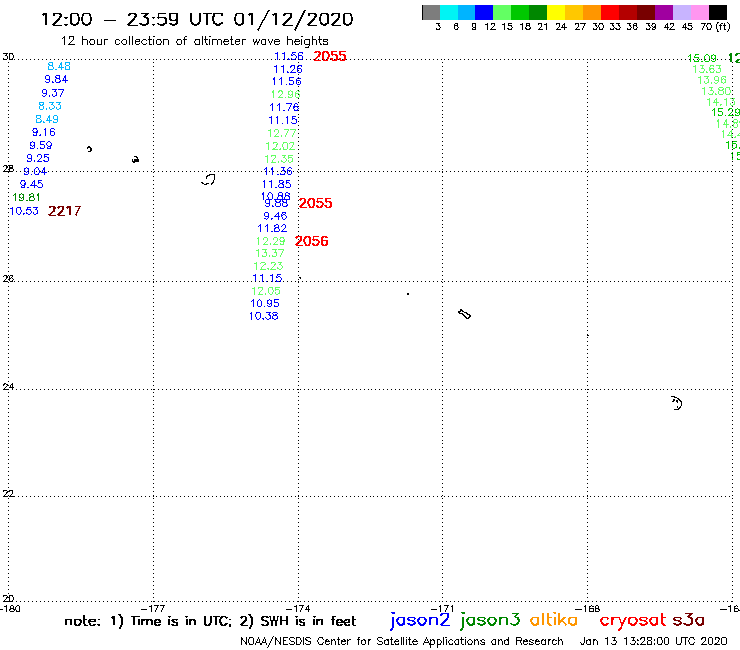The image size is (740, 650).
Task: Select the lavender swatch in the color bar
Action: (x=681, y=12)
